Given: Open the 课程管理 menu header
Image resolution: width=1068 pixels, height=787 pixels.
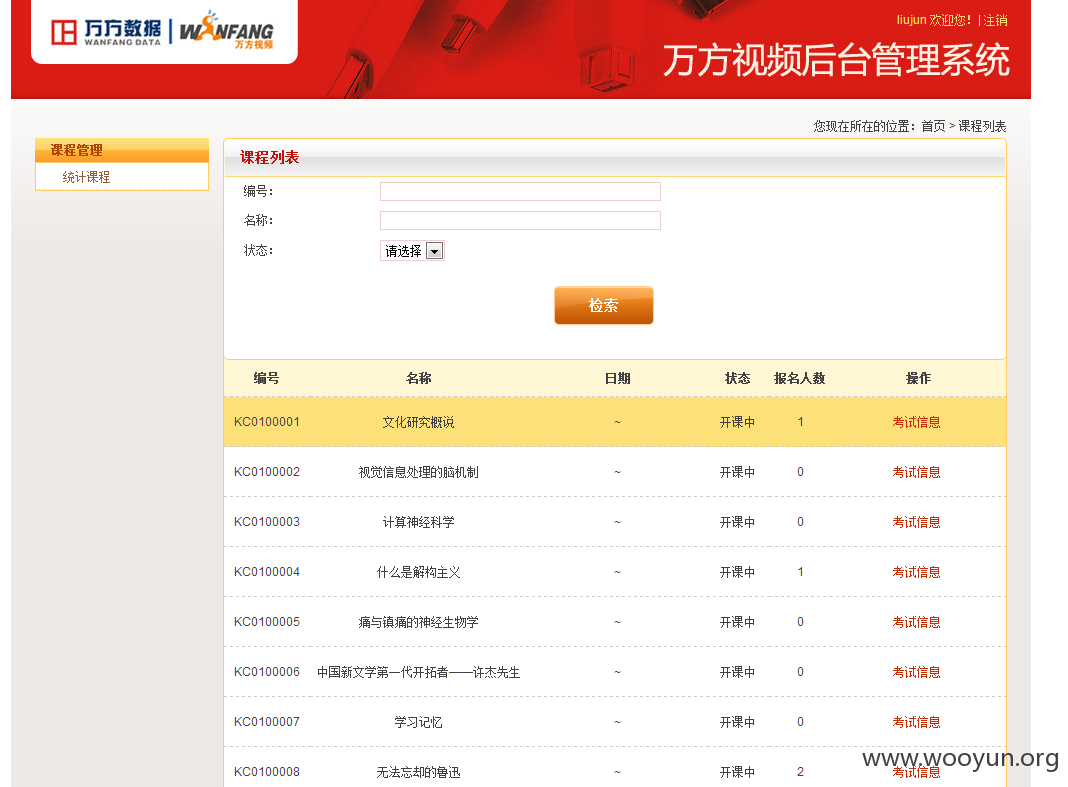Looking at the screenshot, I should coord(122,150).
